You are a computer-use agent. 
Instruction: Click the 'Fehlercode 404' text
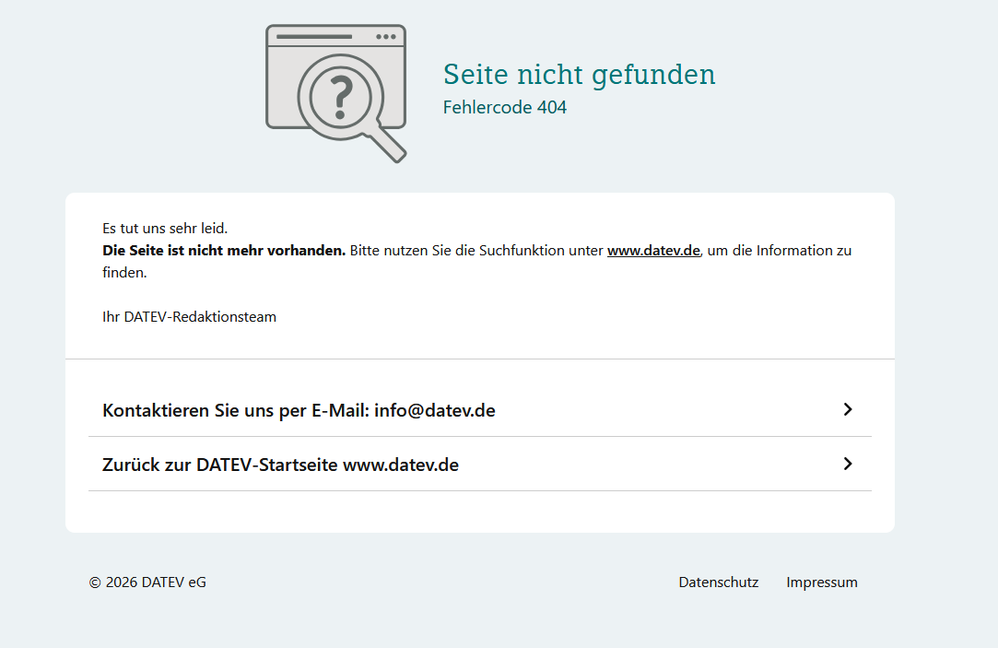pyautogui.click(x=505, y=107)
